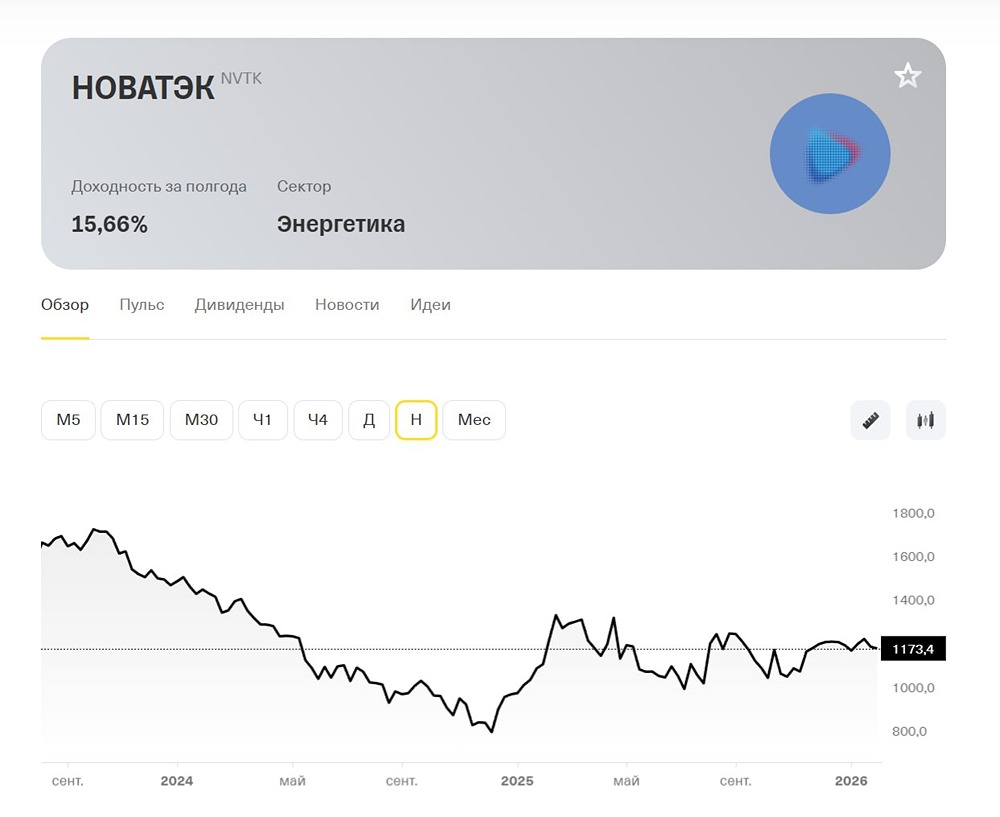1000x817 pixels.
Task: Click the 1173,4 current price label
Action: click(912, 650)
